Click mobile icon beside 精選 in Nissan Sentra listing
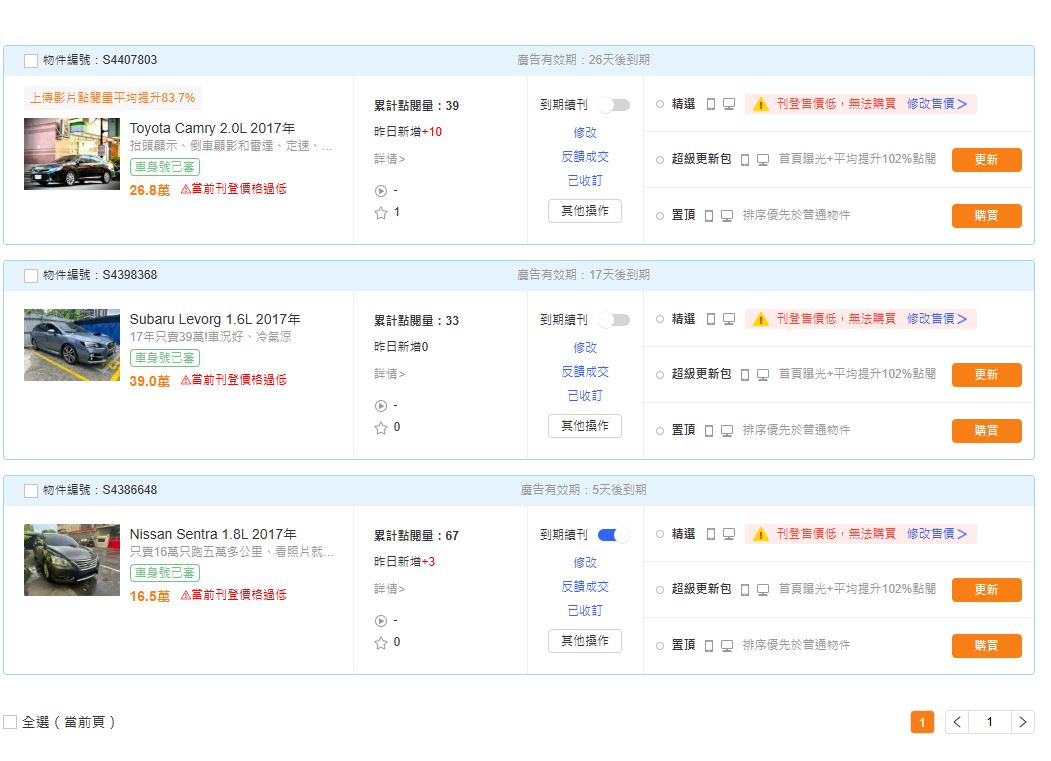1051x761 pixels. (711, 535)
